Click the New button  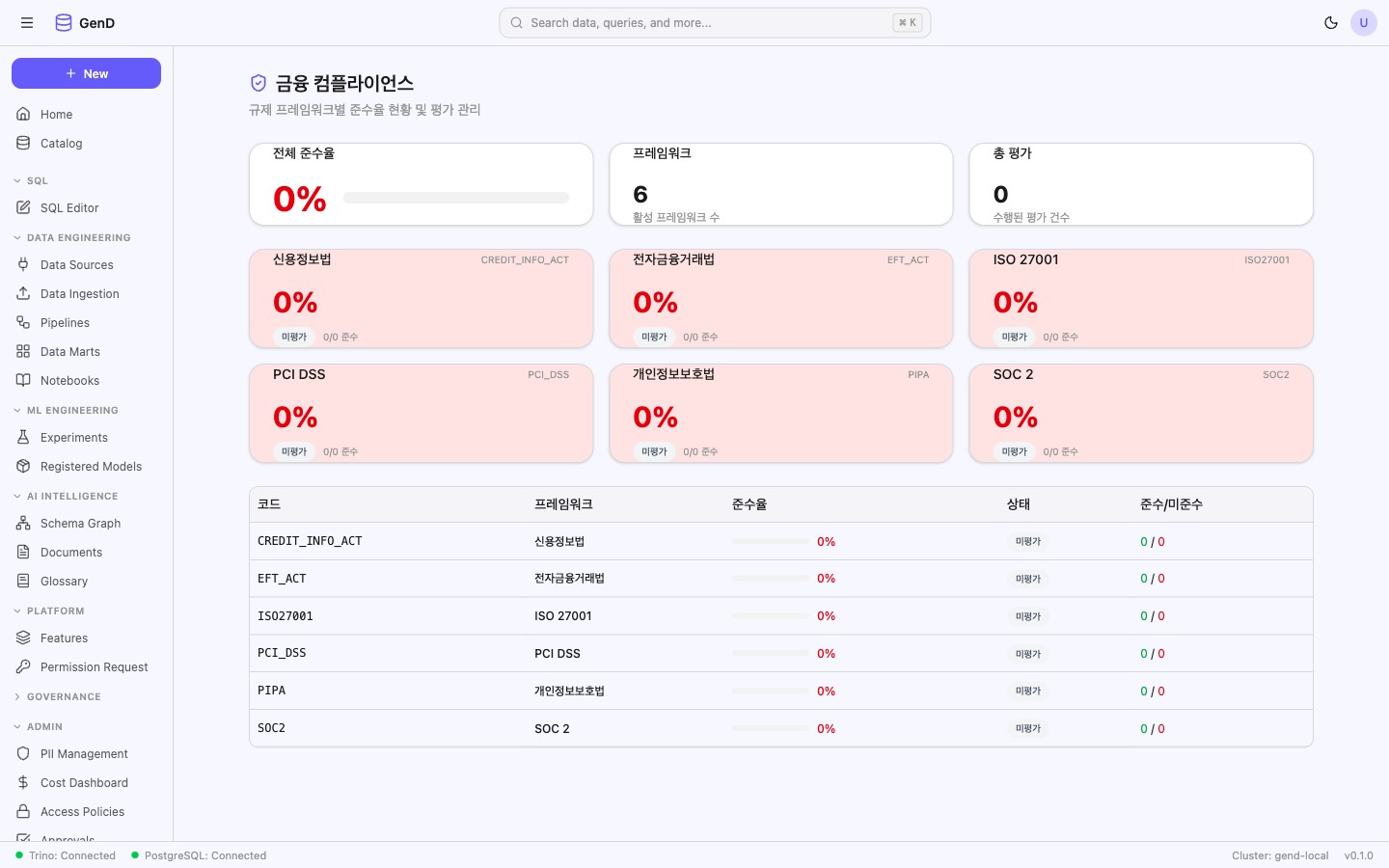pyautogui.click(x=86, y=73)
